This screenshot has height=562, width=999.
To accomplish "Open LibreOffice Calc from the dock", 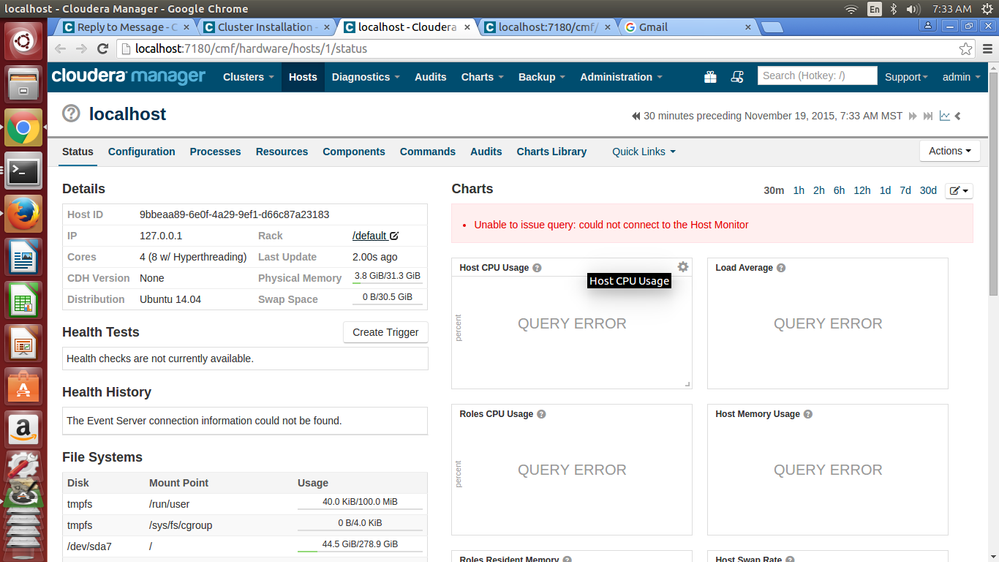I will pyautogui.click(x=23, y=300).
